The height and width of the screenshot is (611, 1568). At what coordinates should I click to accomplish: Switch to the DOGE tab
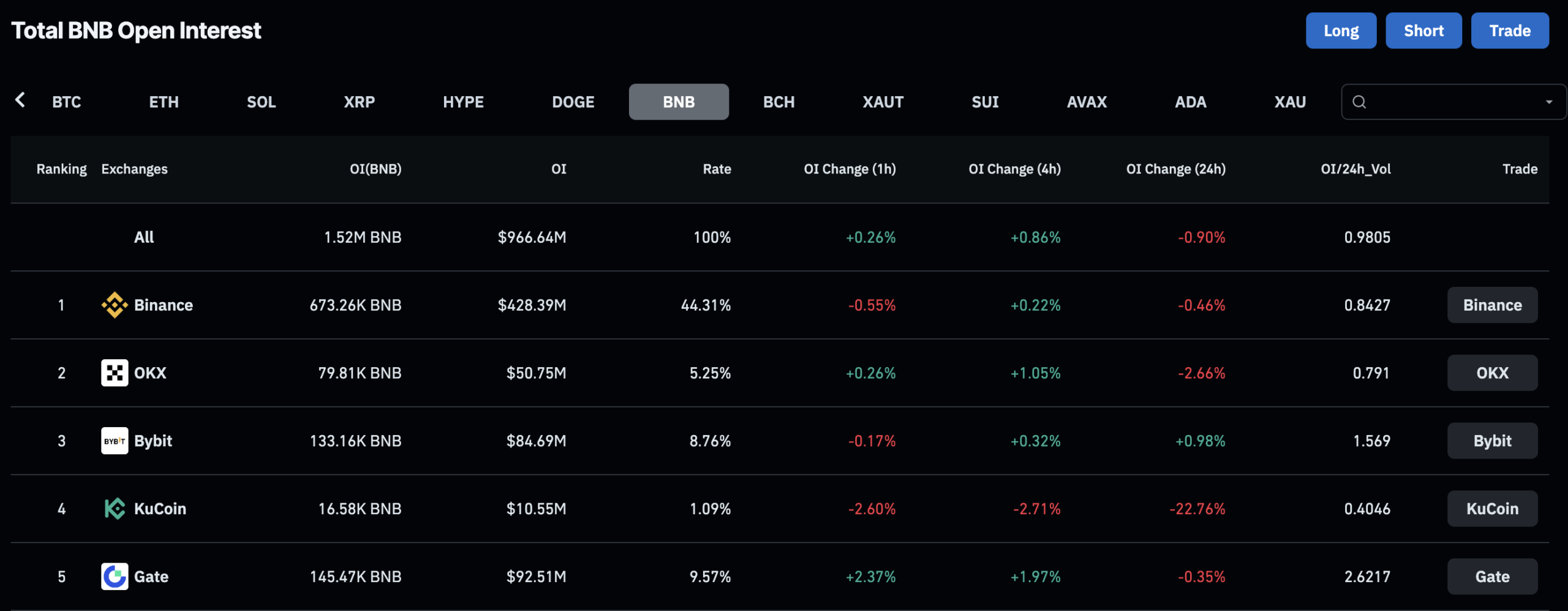(573, 102)
